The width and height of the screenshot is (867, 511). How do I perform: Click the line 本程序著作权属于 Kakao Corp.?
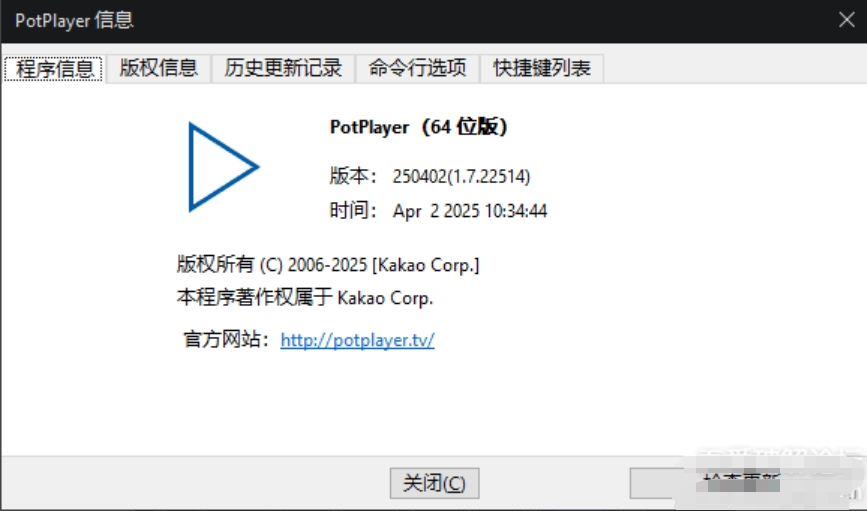tap(305, 298)
